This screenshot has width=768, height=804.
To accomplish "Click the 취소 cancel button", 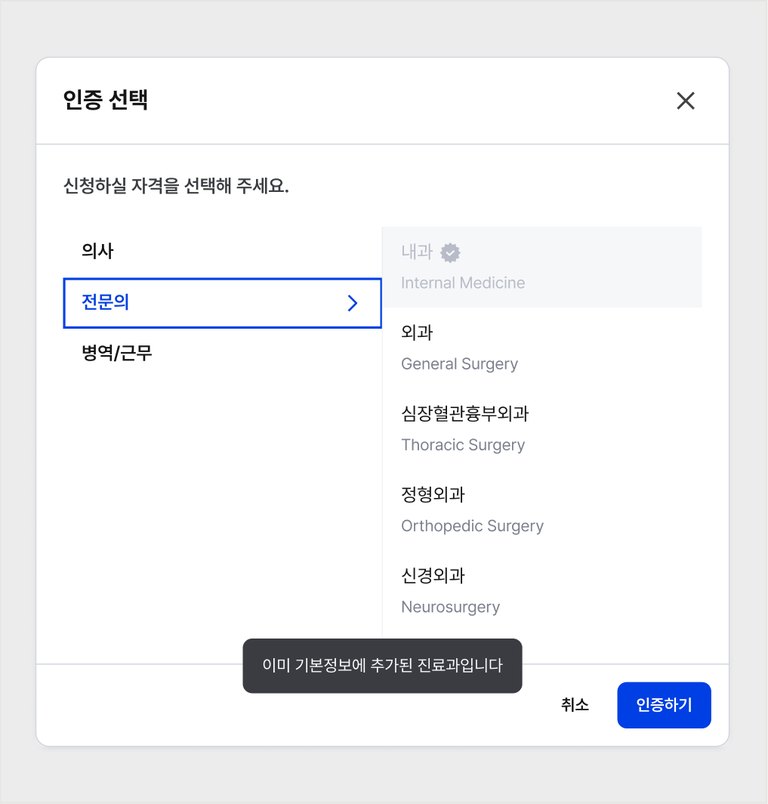I will (x=575, y=705).
